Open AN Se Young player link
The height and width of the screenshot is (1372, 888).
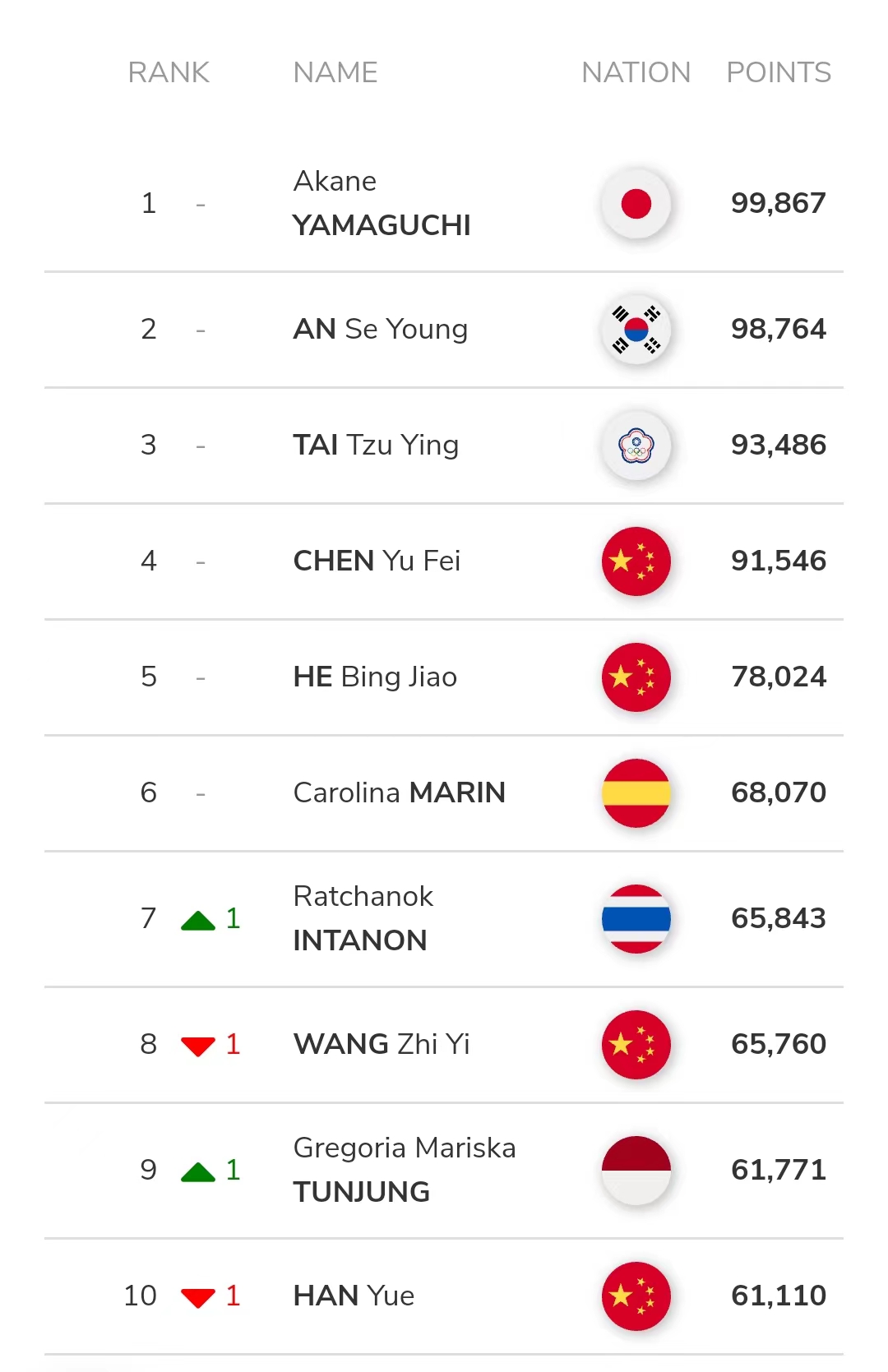point(380,329)
